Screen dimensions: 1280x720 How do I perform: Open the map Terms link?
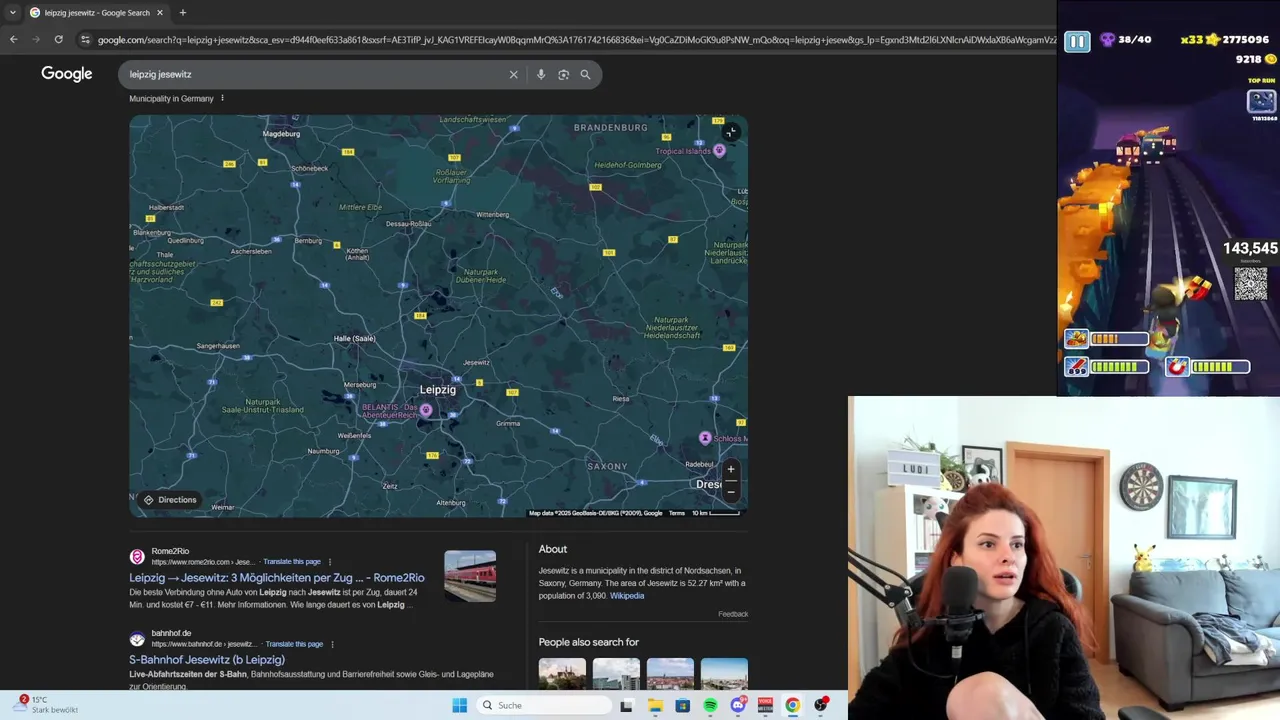[677, 513]
